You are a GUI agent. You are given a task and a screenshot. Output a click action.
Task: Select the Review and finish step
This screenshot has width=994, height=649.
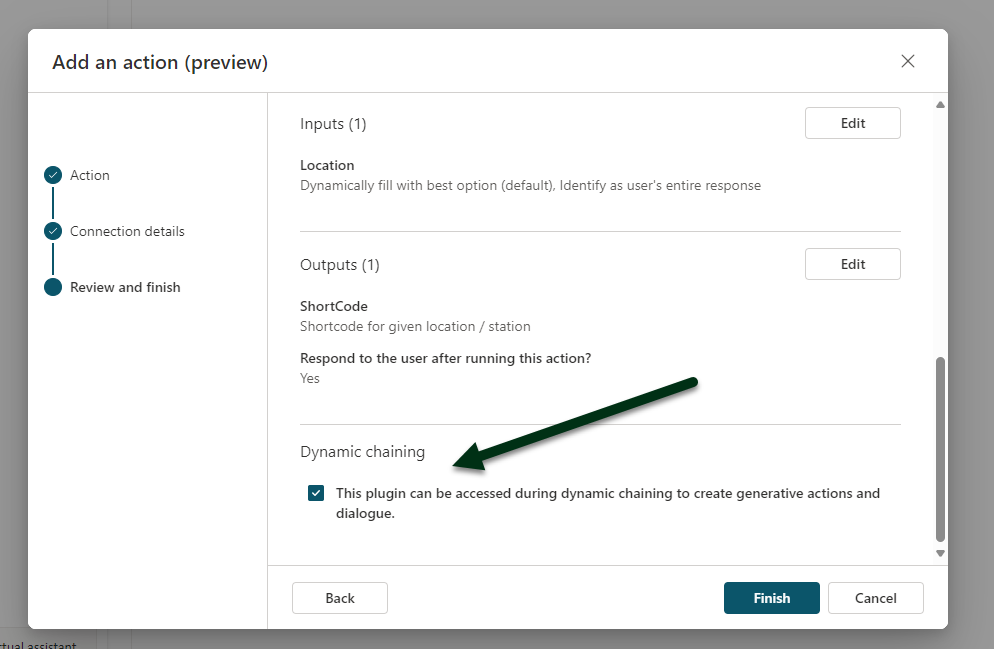tap(125, 287)
